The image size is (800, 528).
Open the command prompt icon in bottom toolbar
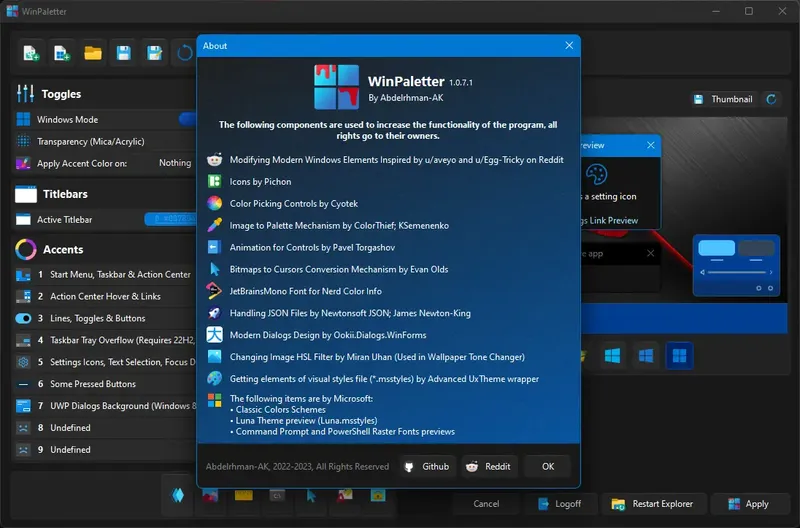tap(277, 495)
